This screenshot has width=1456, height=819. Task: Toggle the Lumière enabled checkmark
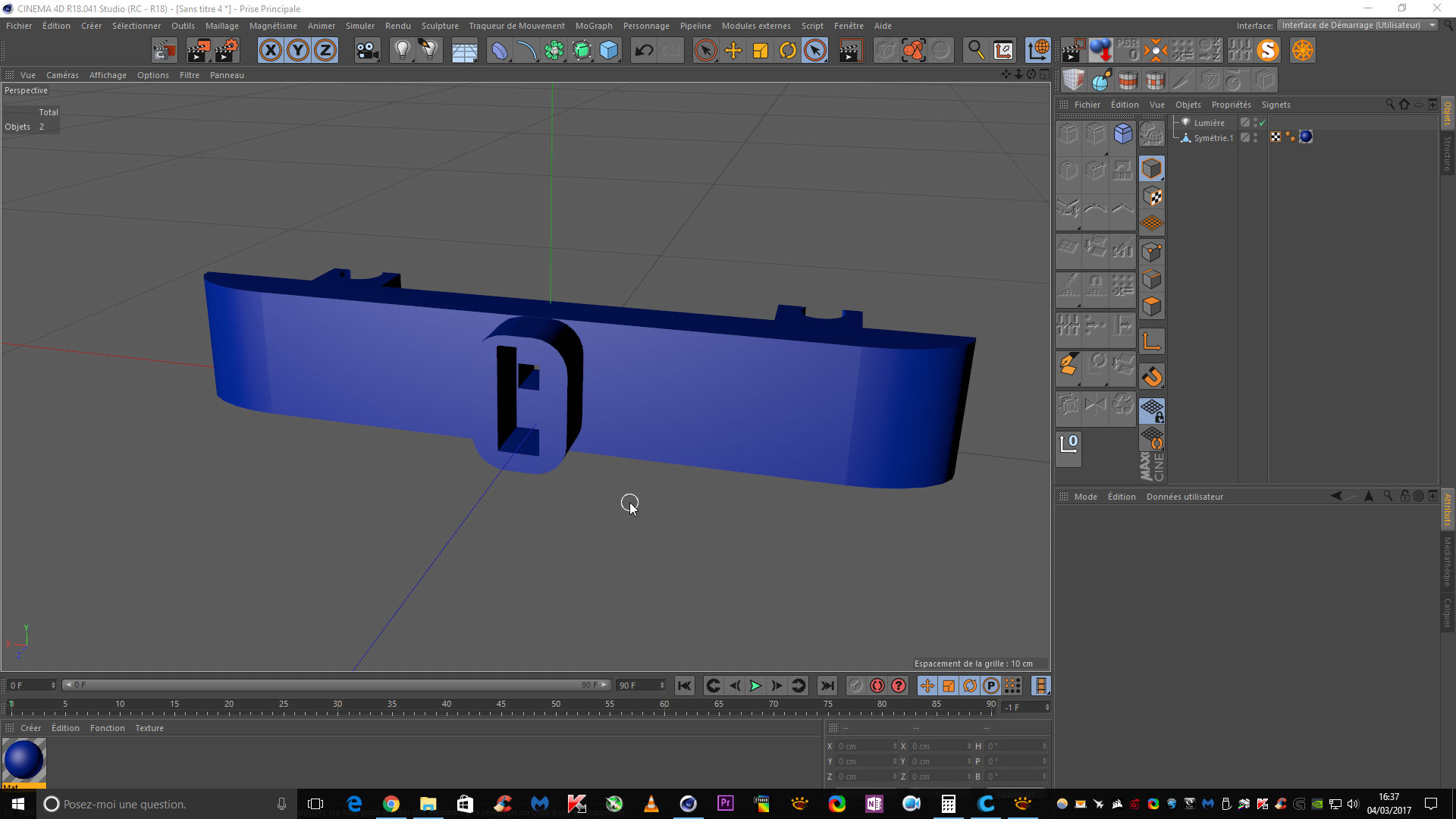[1263, 123]
